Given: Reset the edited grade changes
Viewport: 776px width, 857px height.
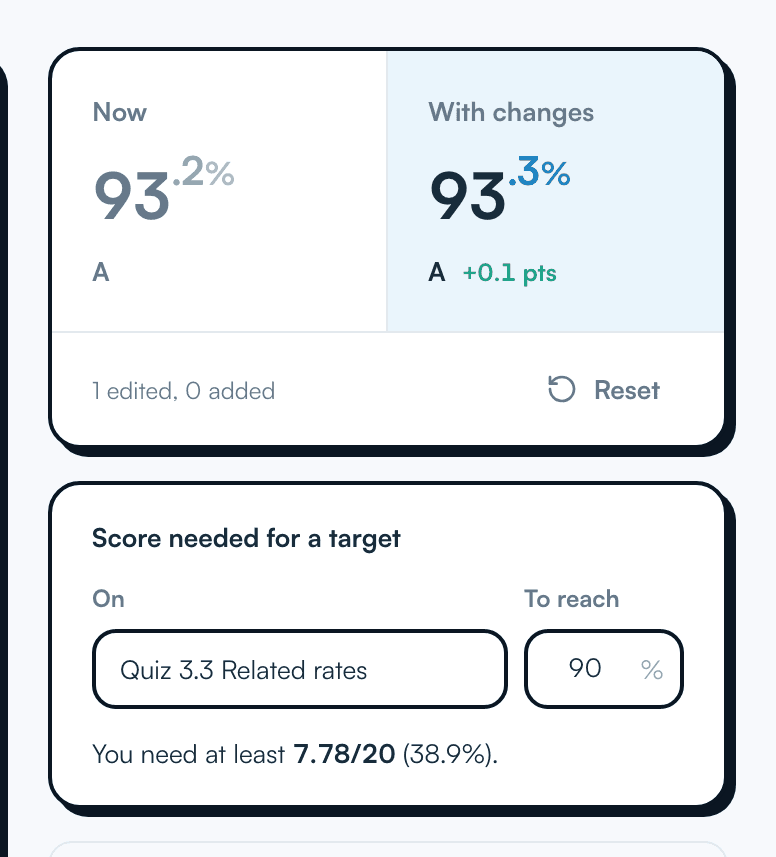Looking at the screenshot, I should [604, 390].
